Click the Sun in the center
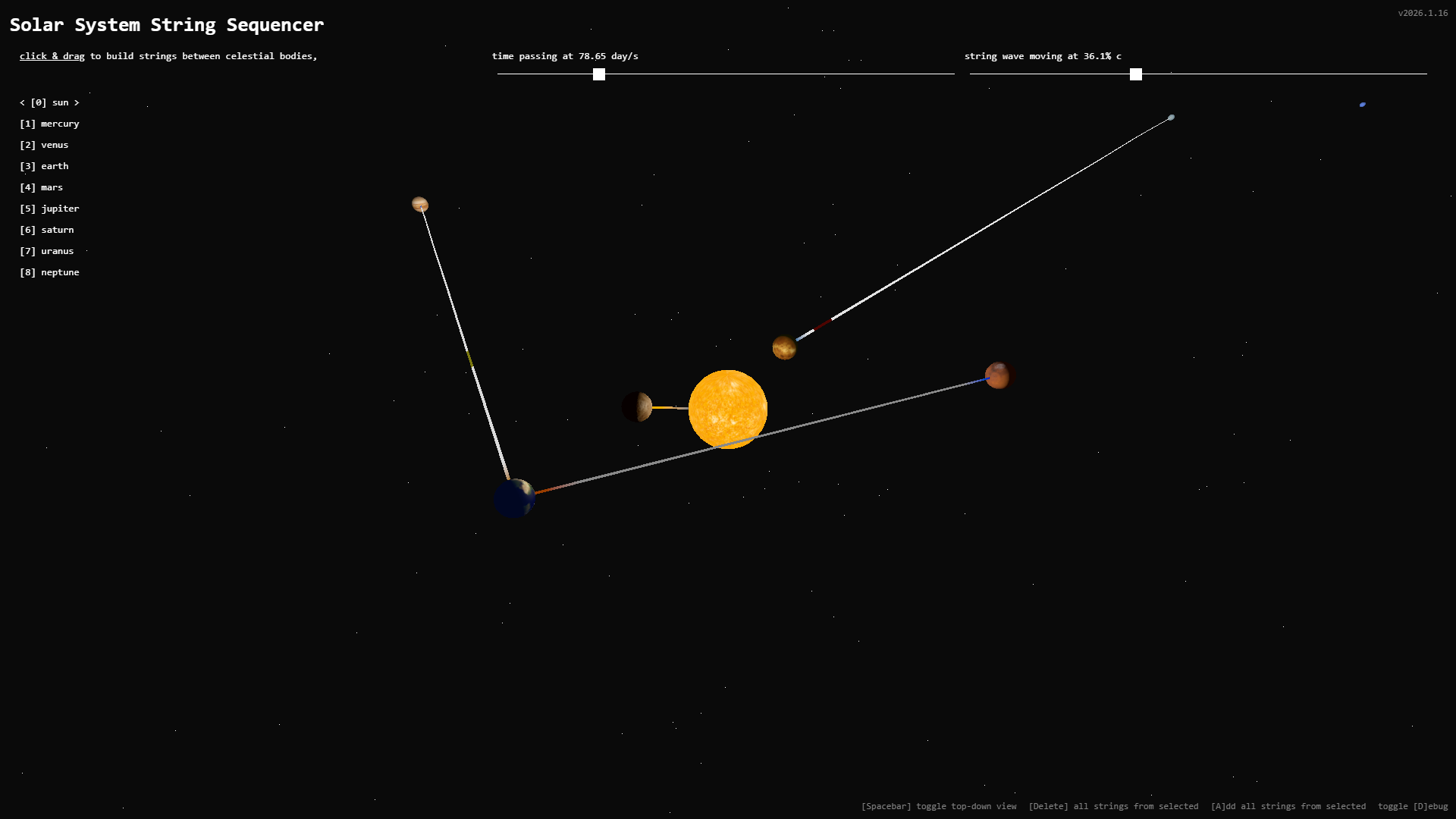This screenshot has height=819, width=1456. (x=727, y=409)
